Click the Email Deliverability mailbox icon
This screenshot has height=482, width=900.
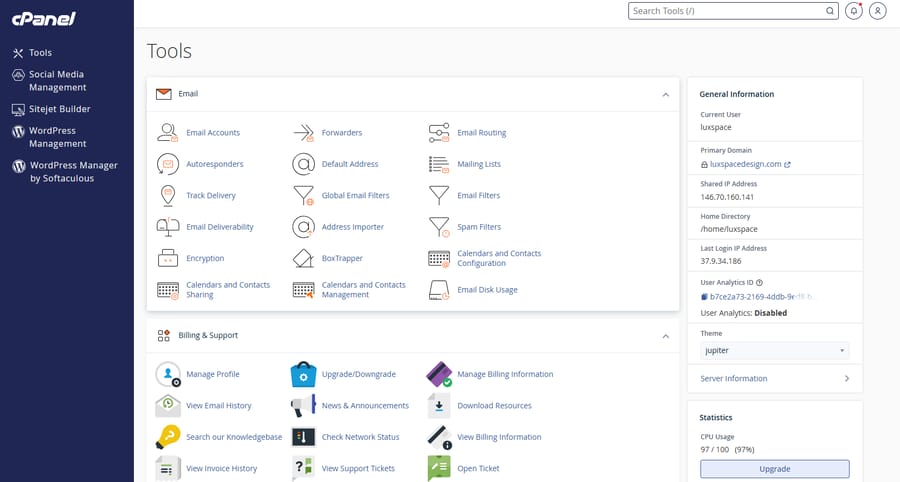(168, 227)
